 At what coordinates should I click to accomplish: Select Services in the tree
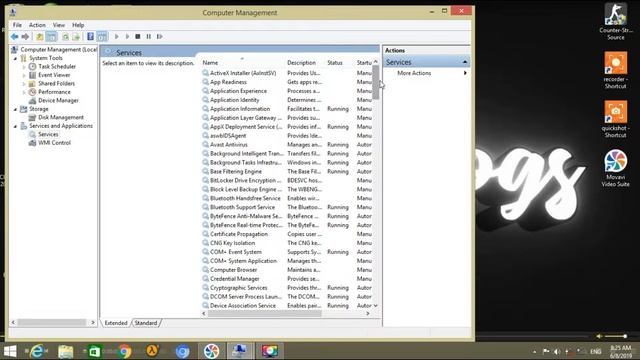(48, 134)
